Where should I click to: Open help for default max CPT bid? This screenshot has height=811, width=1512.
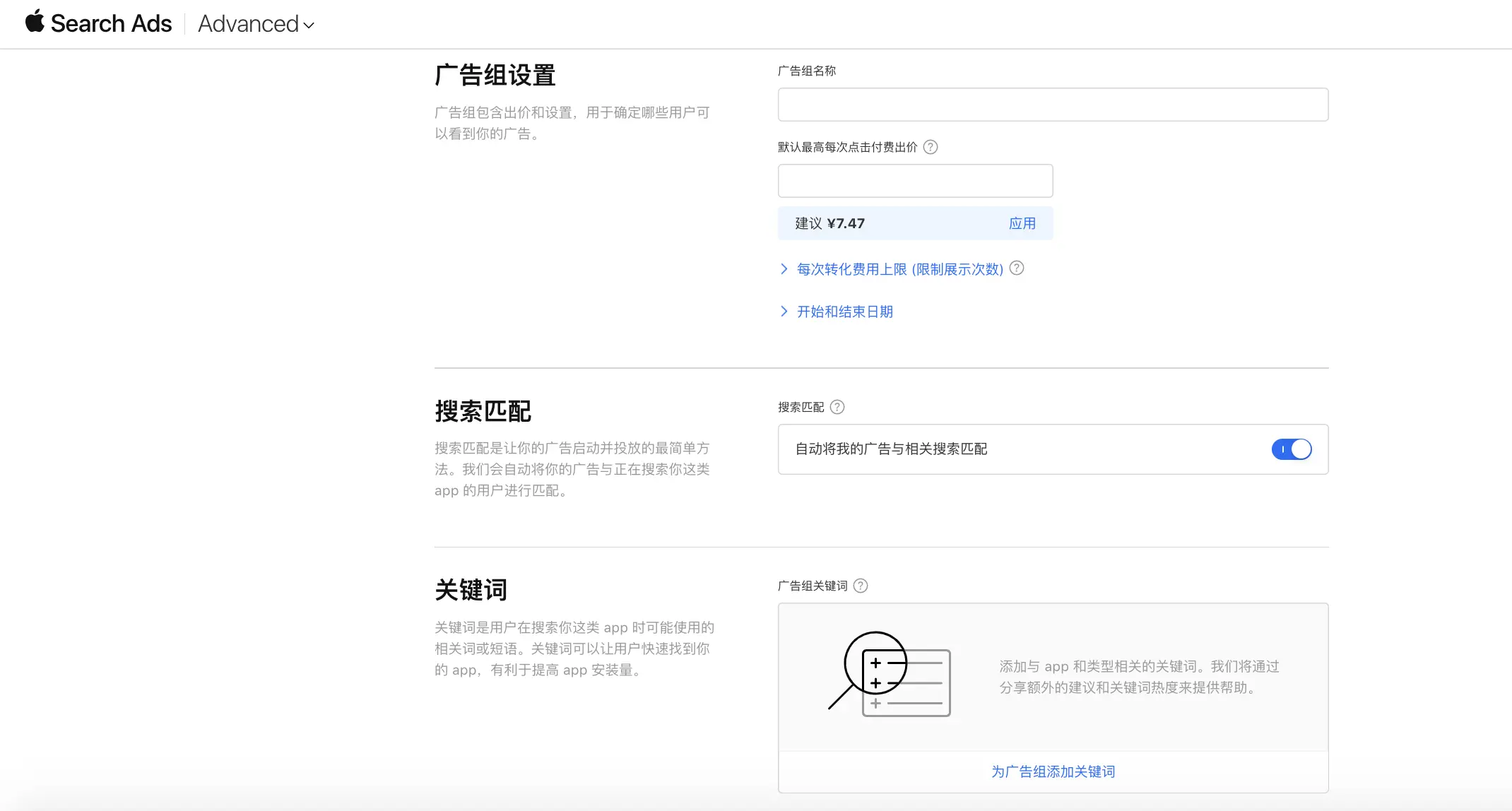(x=931, y=147)
